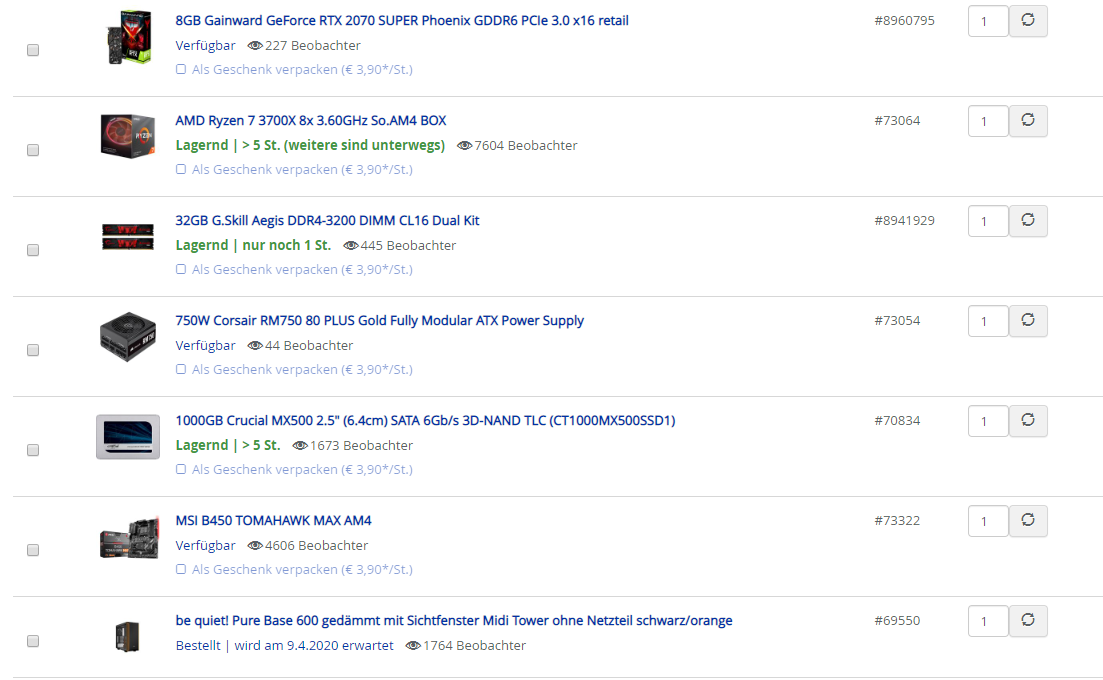
Task: Click article number #70834
Action: (897, 421)
